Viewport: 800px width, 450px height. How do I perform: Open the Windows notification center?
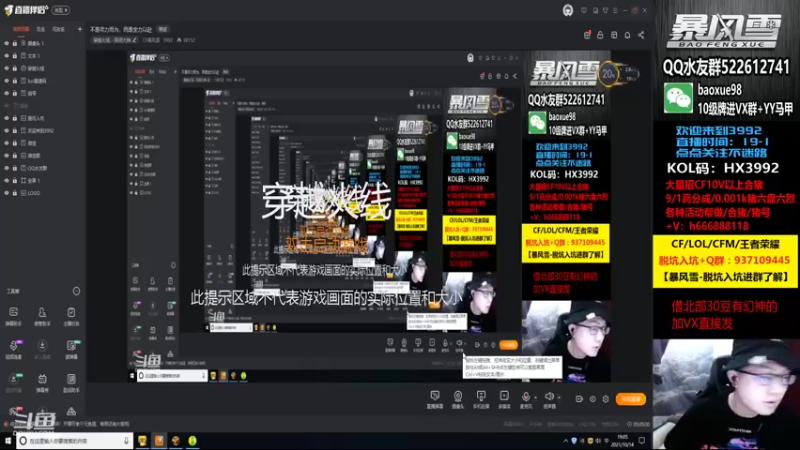[642, 441]
